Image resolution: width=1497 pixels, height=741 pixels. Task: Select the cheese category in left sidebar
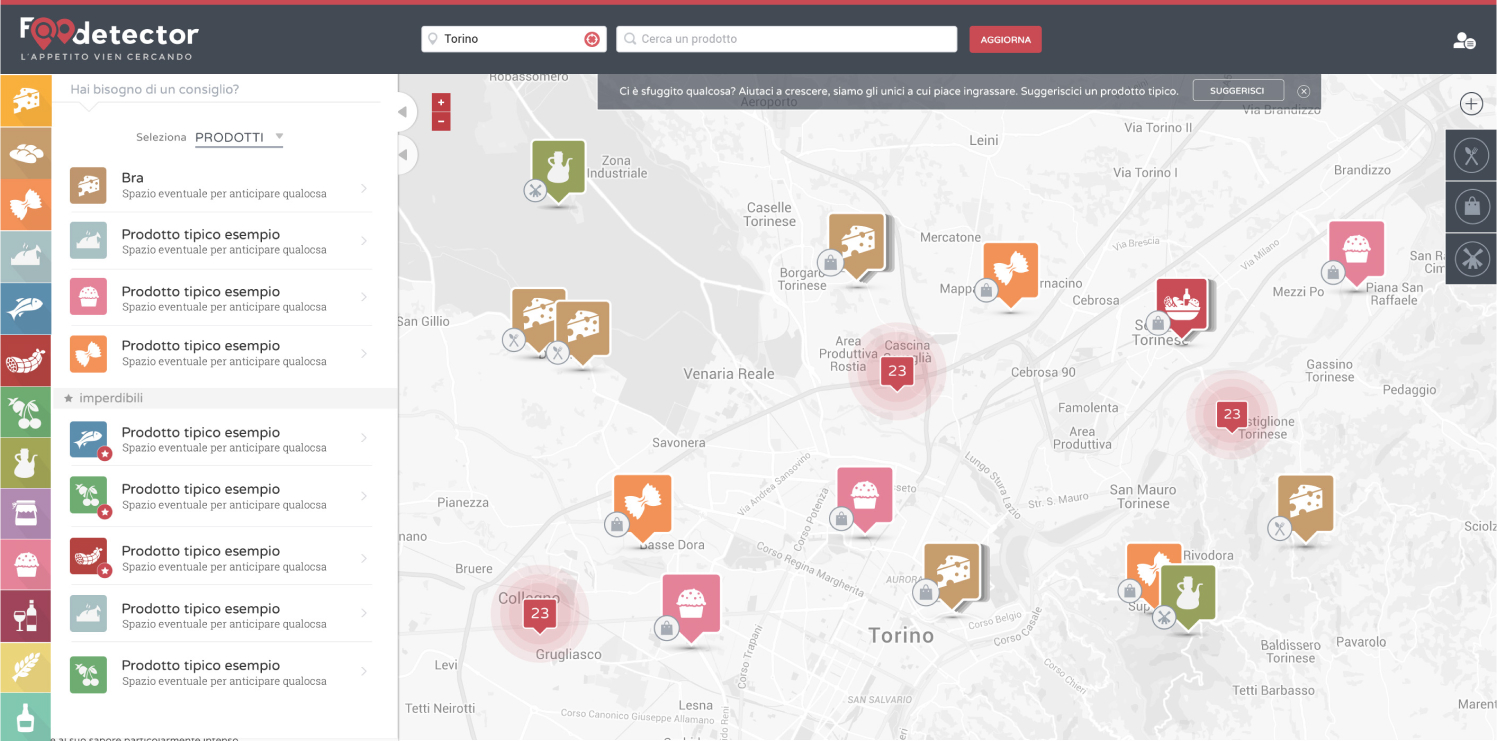(25, 101)
